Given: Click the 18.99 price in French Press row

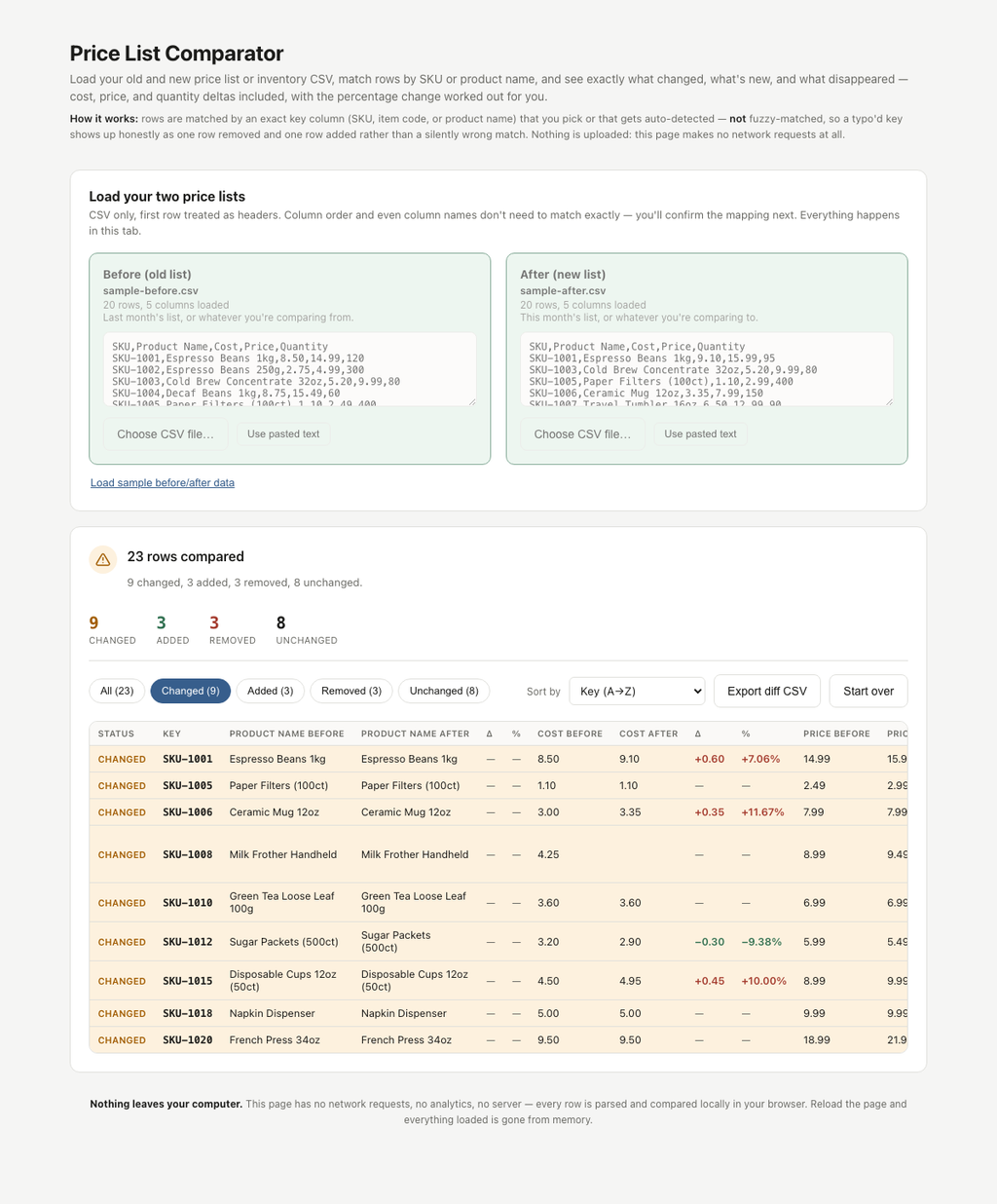Looking at the screenshot, I should coord(817,1039).
